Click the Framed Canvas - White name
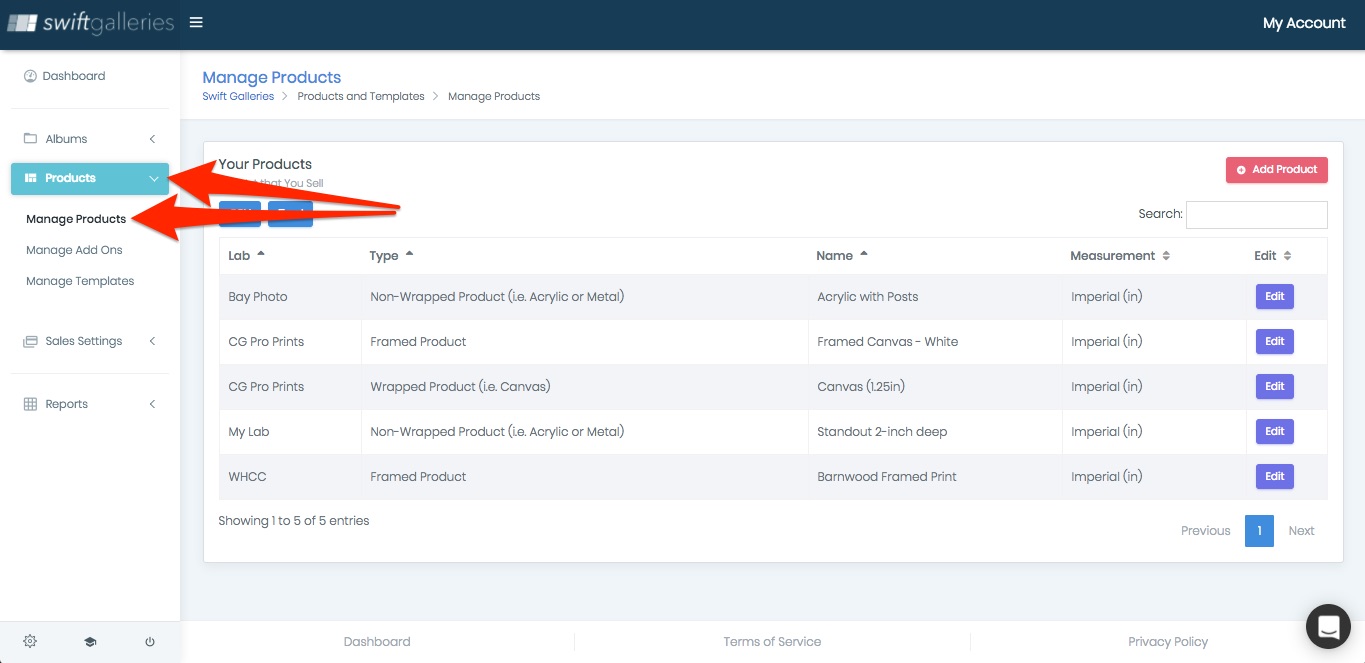Screen dimensions: 1365x663 (887, 342)
